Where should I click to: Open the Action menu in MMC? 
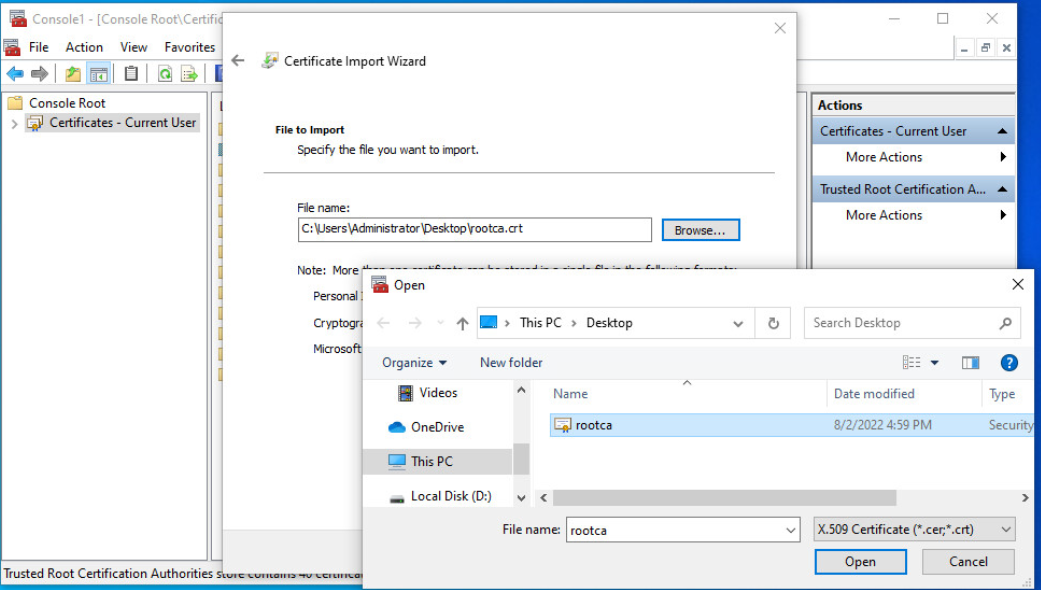[x=84, y=47]
